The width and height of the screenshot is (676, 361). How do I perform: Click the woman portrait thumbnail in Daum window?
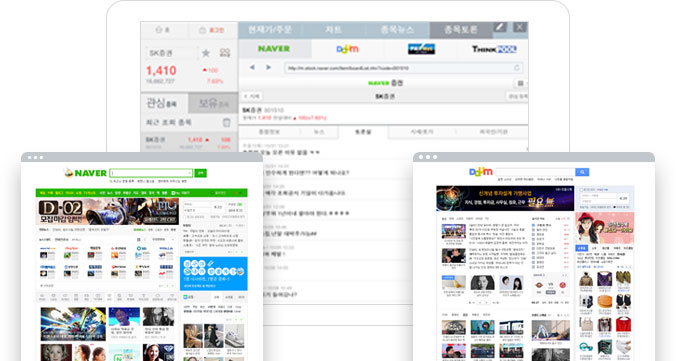click(x=482, y=283)
